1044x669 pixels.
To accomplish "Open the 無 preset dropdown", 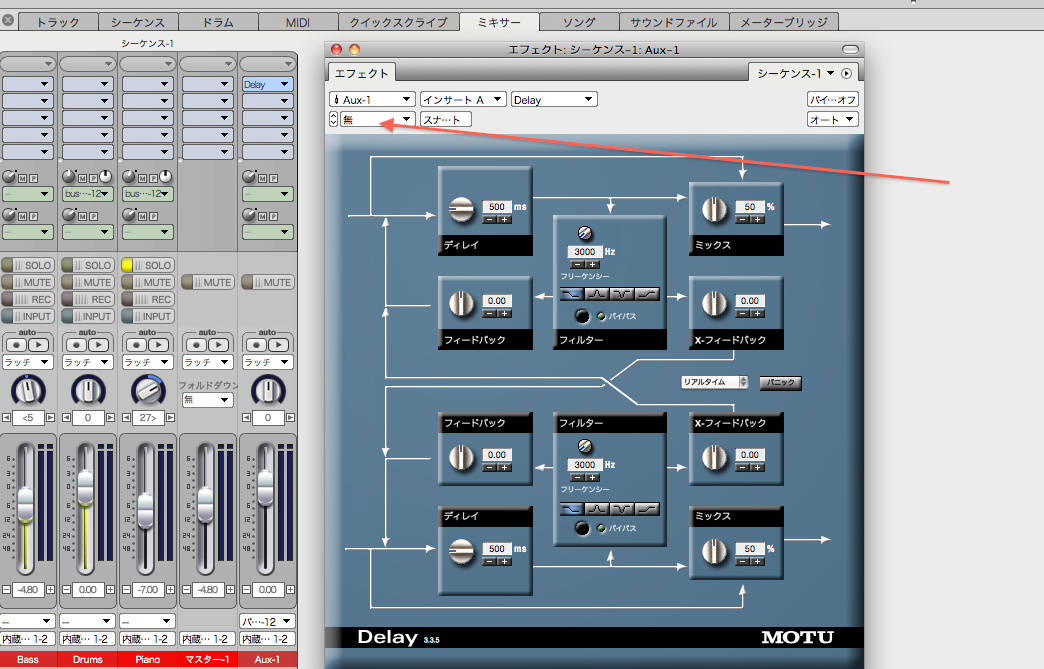I will coord(378,120).
